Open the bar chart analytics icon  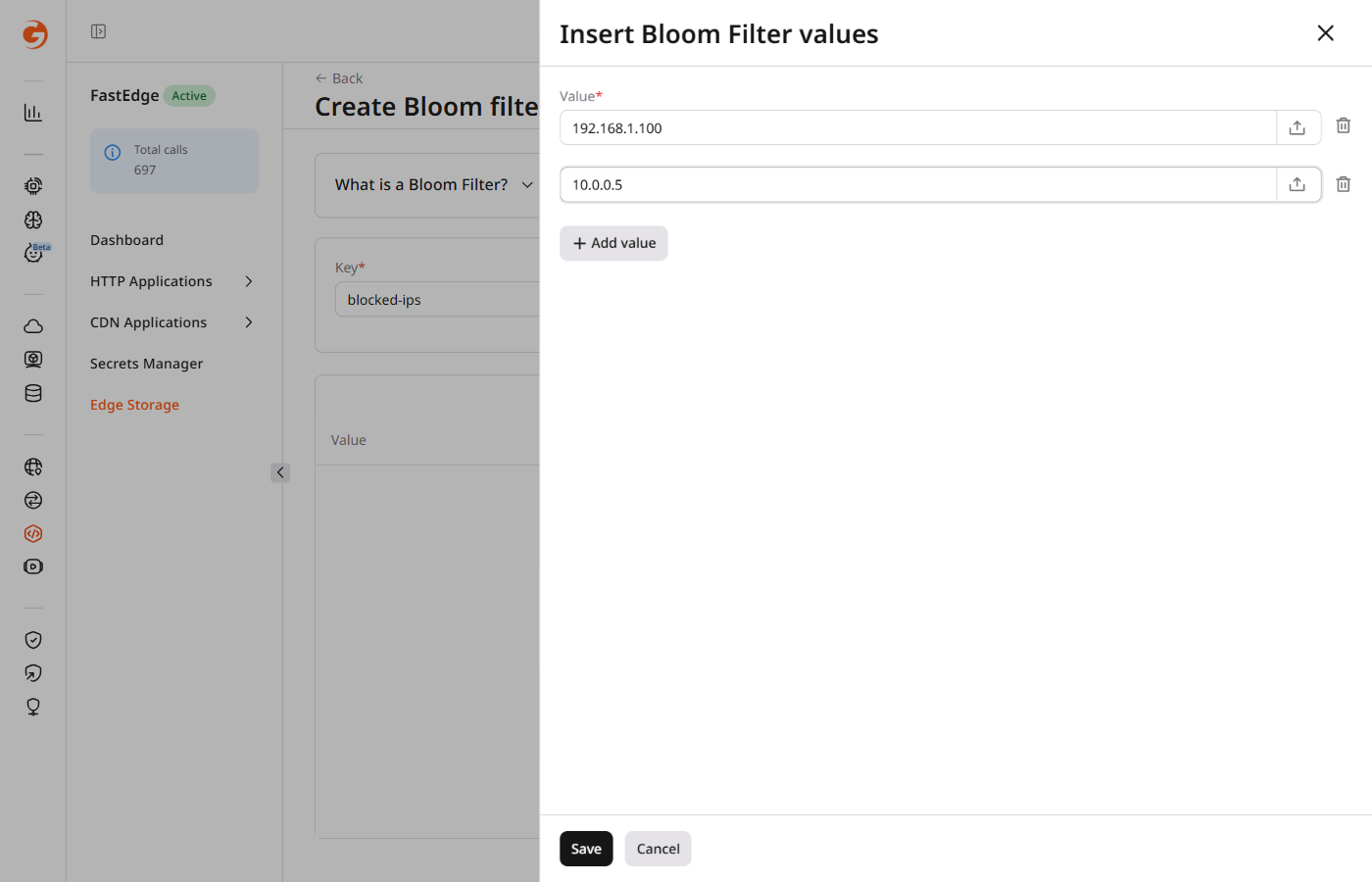pyautogui.click(x=33, y=113)
